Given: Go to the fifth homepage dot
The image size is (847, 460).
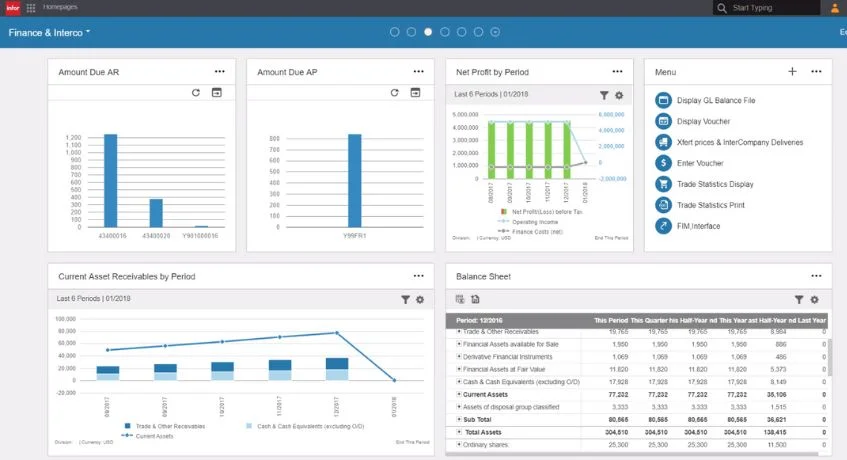Looking at the screenshot, I should point(461,32).
